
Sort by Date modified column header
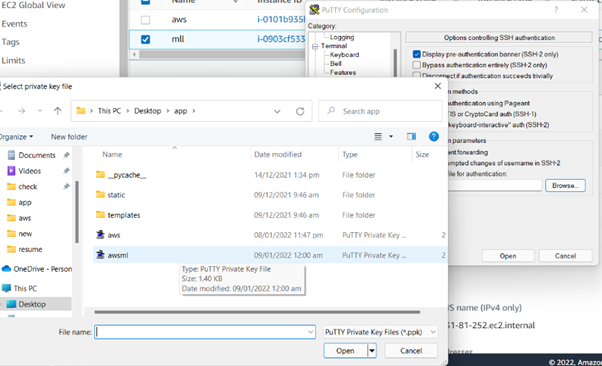click(x=278, y=154)
